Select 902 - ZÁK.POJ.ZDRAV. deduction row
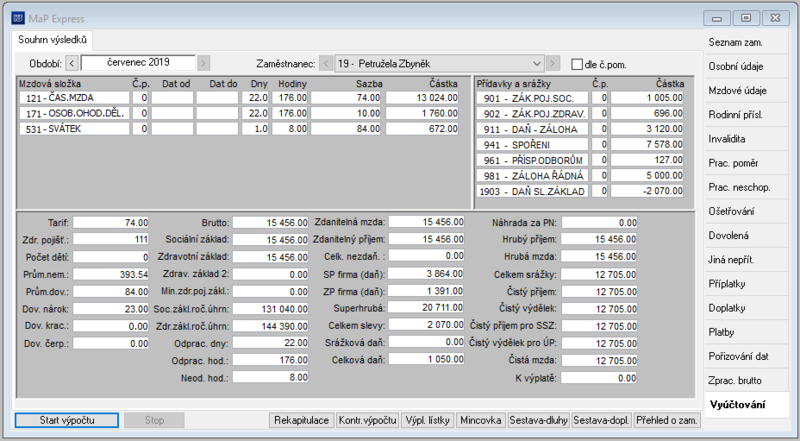This screenshot has width=800, height=441. pos(533,113)
